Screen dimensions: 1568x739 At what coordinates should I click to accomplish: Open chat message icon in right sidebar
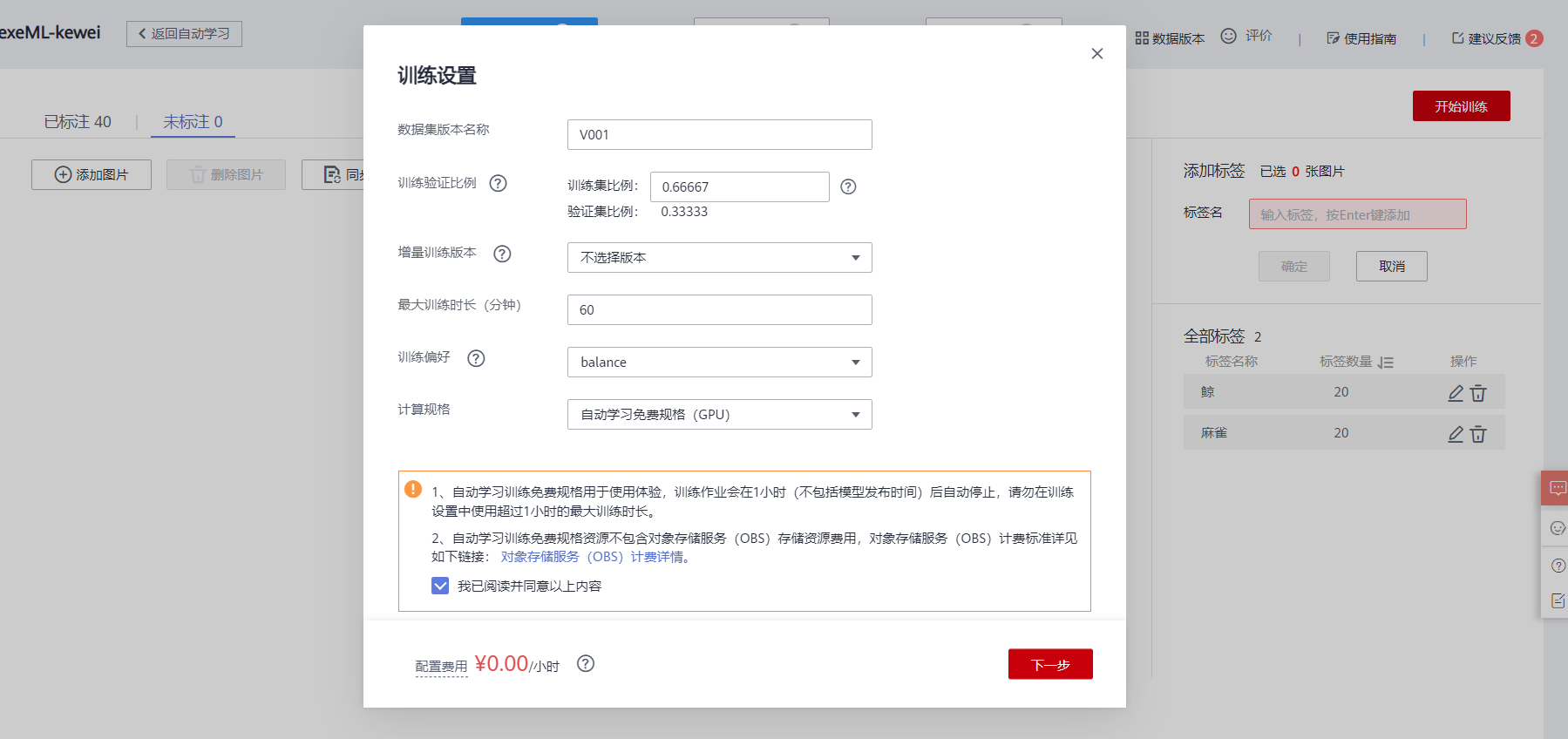coord(1558,488)
